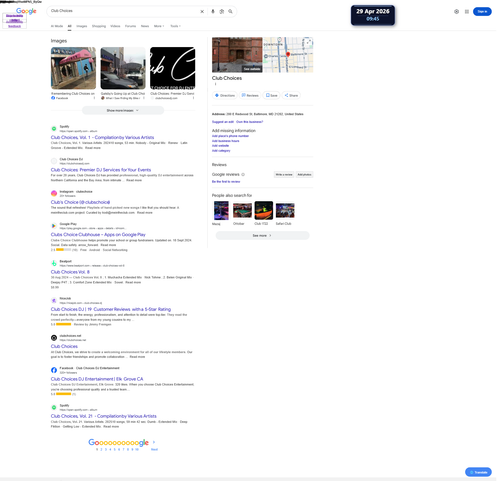Expand the map with the fullscreen icon
The image size is (500, 481).
click(x=309, y=42)
